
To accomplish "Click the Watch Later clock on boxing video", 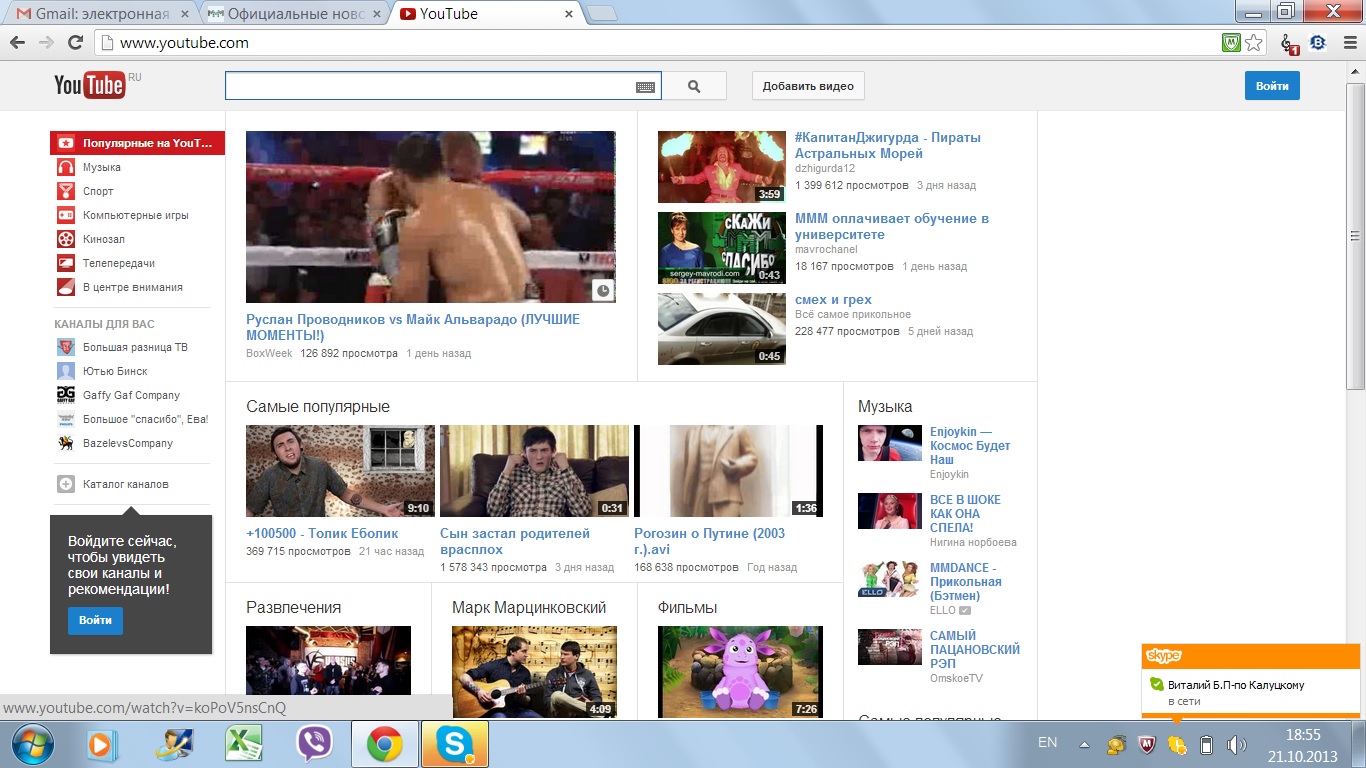I will (602, 290).
